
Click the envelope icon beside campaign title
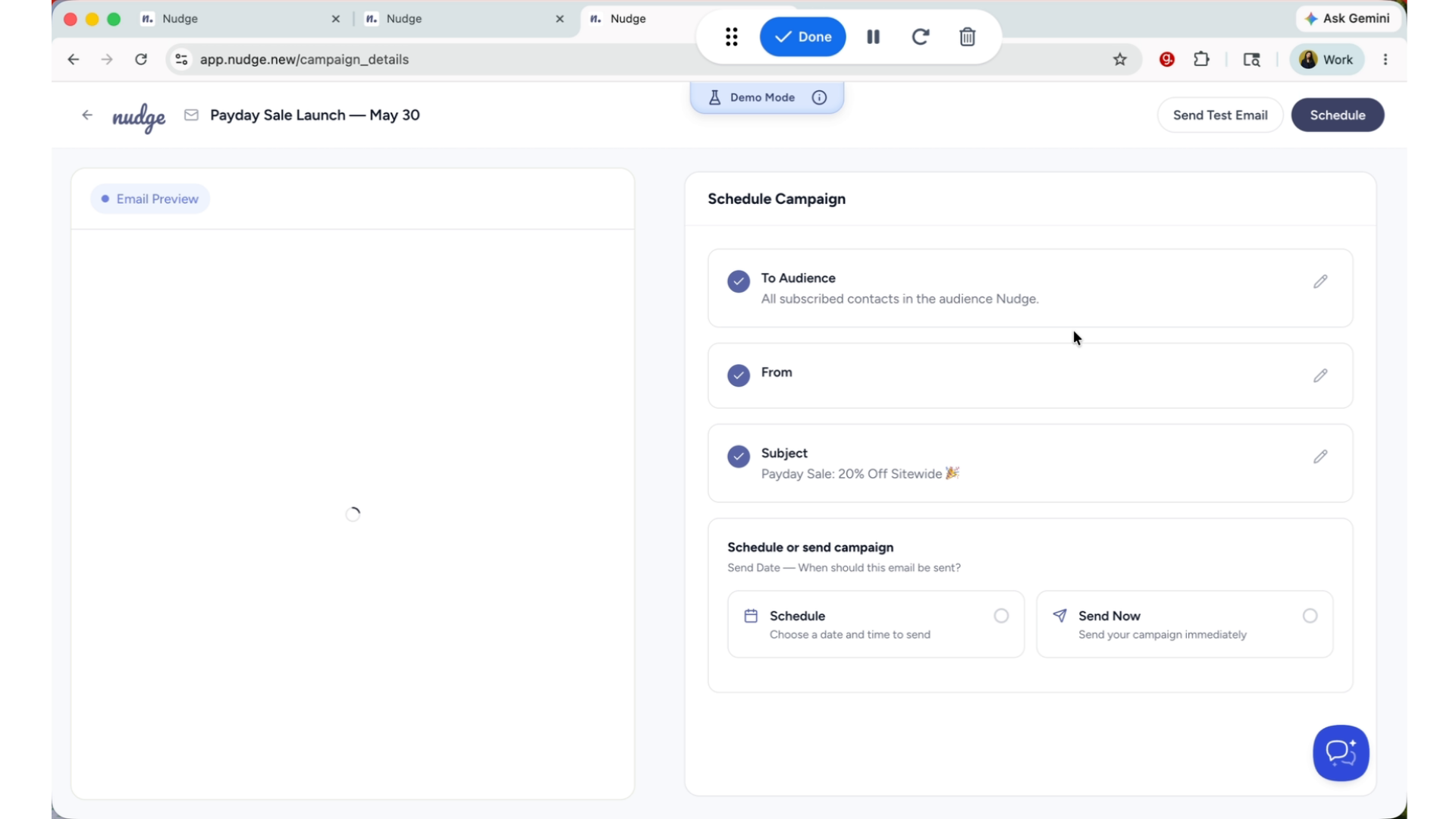(x=191, y=115)
